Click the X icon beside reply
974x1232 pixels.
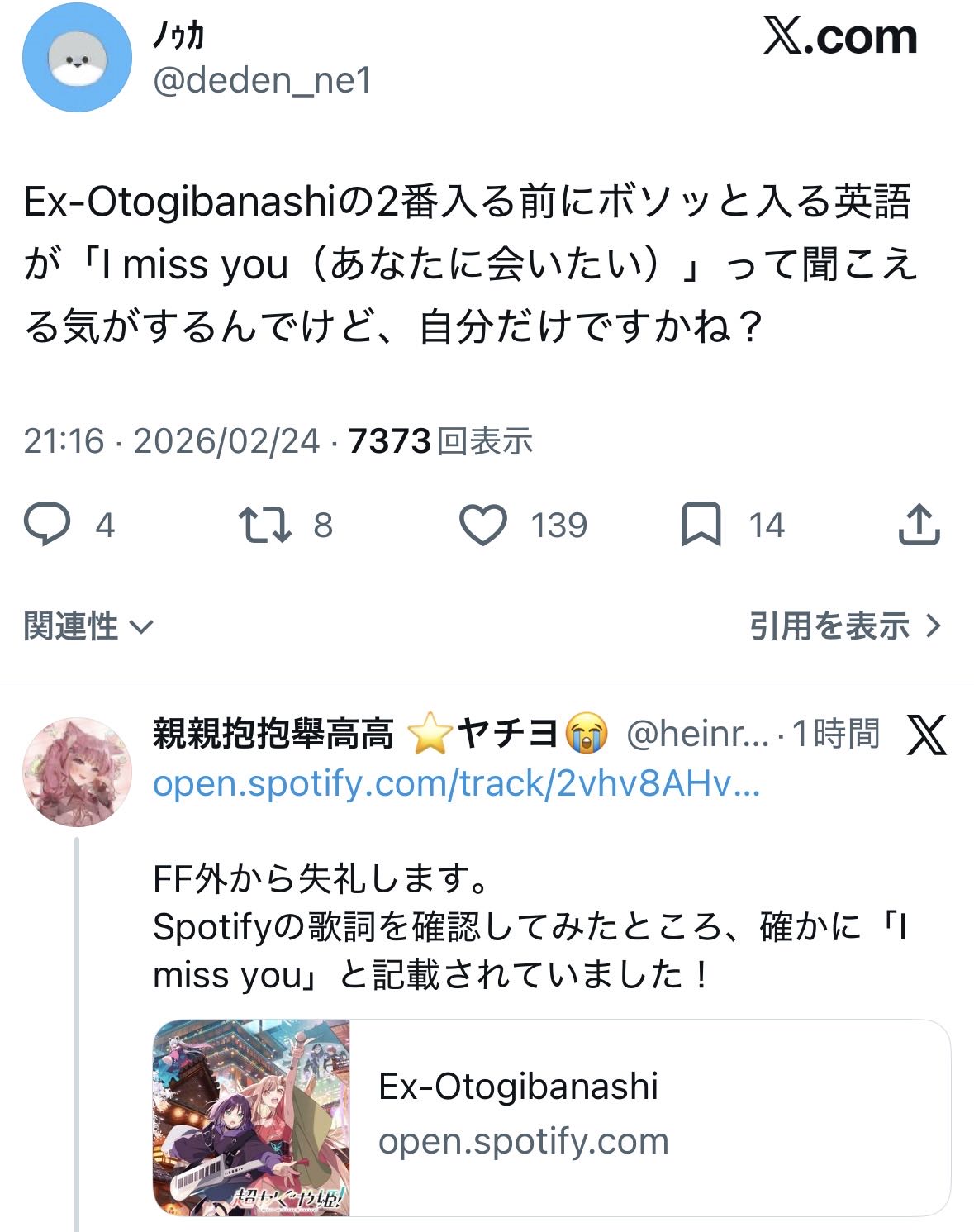point(927,734)
